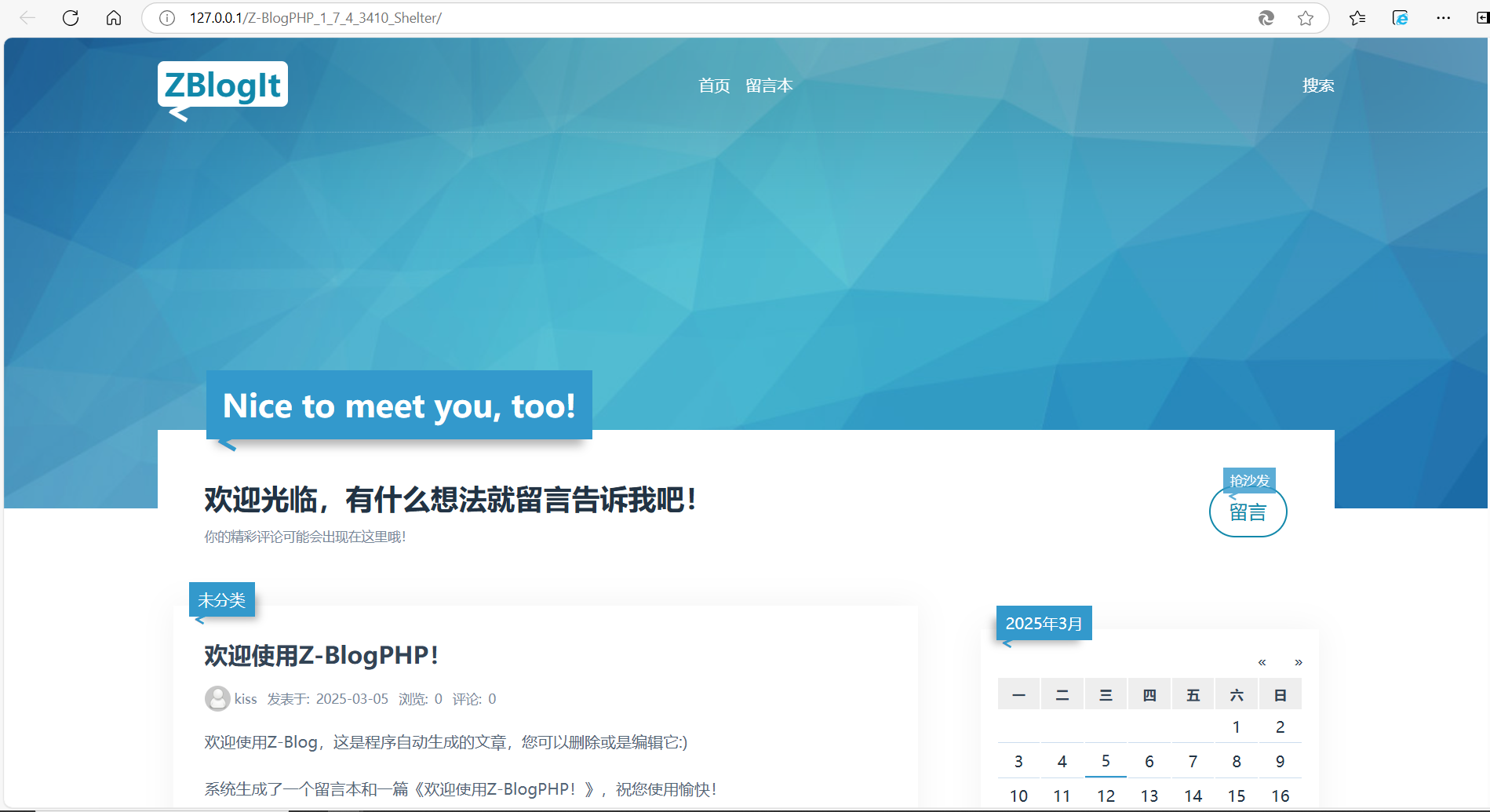Open the 留言本 navigation item

(769, 86)
